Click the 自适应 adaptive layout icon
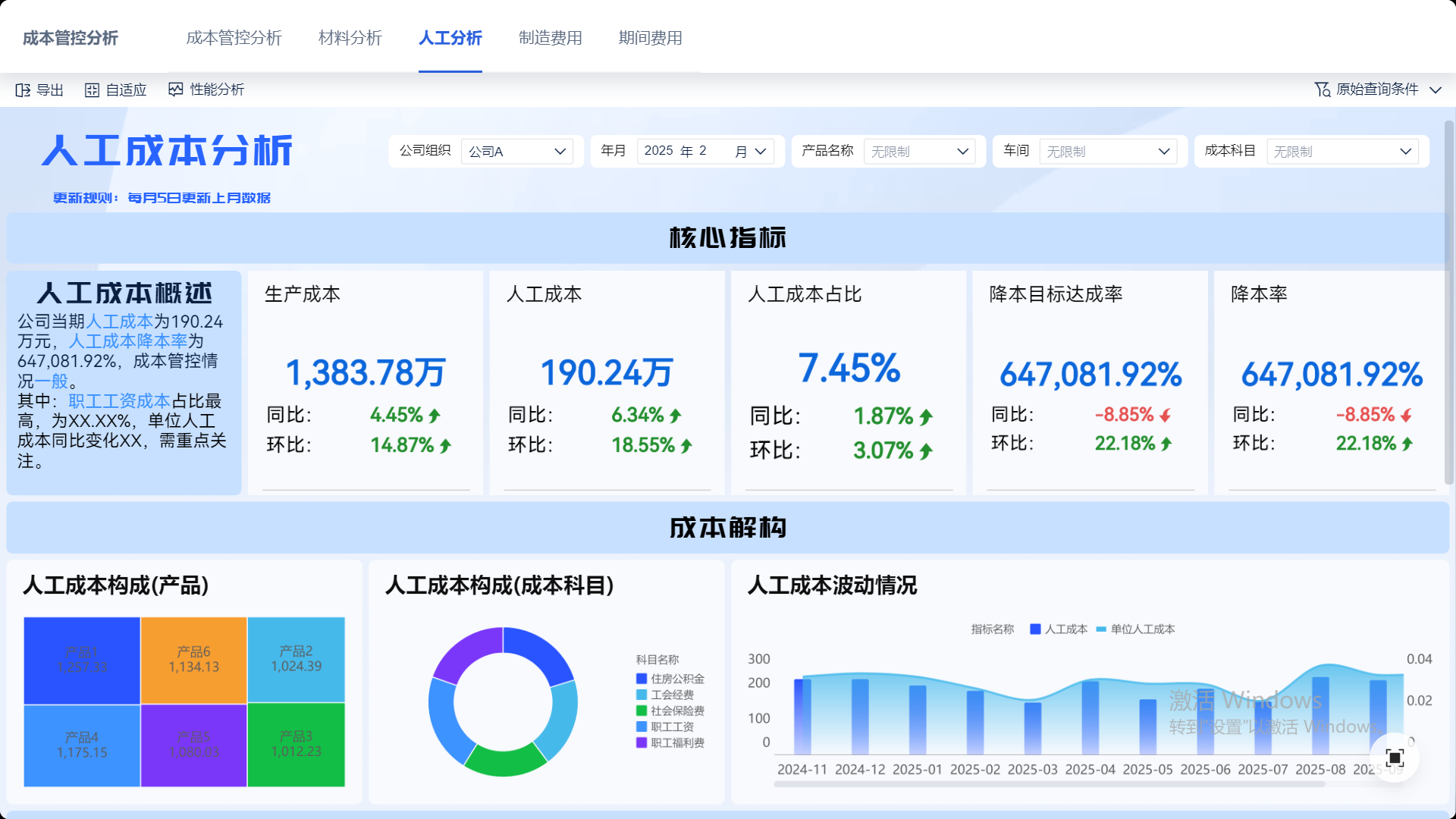This screenshot has height=819, width=1456. (x=92, y=89)
